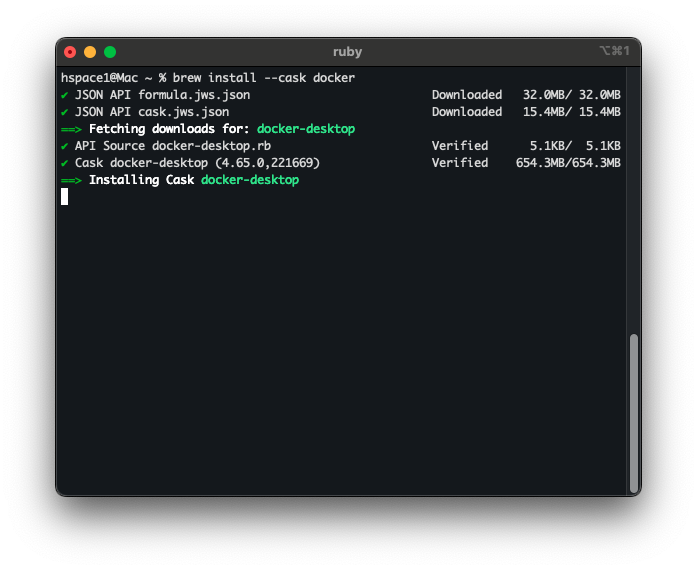Viewport: 697px width, 570px height.
Task: Click the checkmark before Cask docker-desktop (4.65.0,221669)
Action: 64,163
